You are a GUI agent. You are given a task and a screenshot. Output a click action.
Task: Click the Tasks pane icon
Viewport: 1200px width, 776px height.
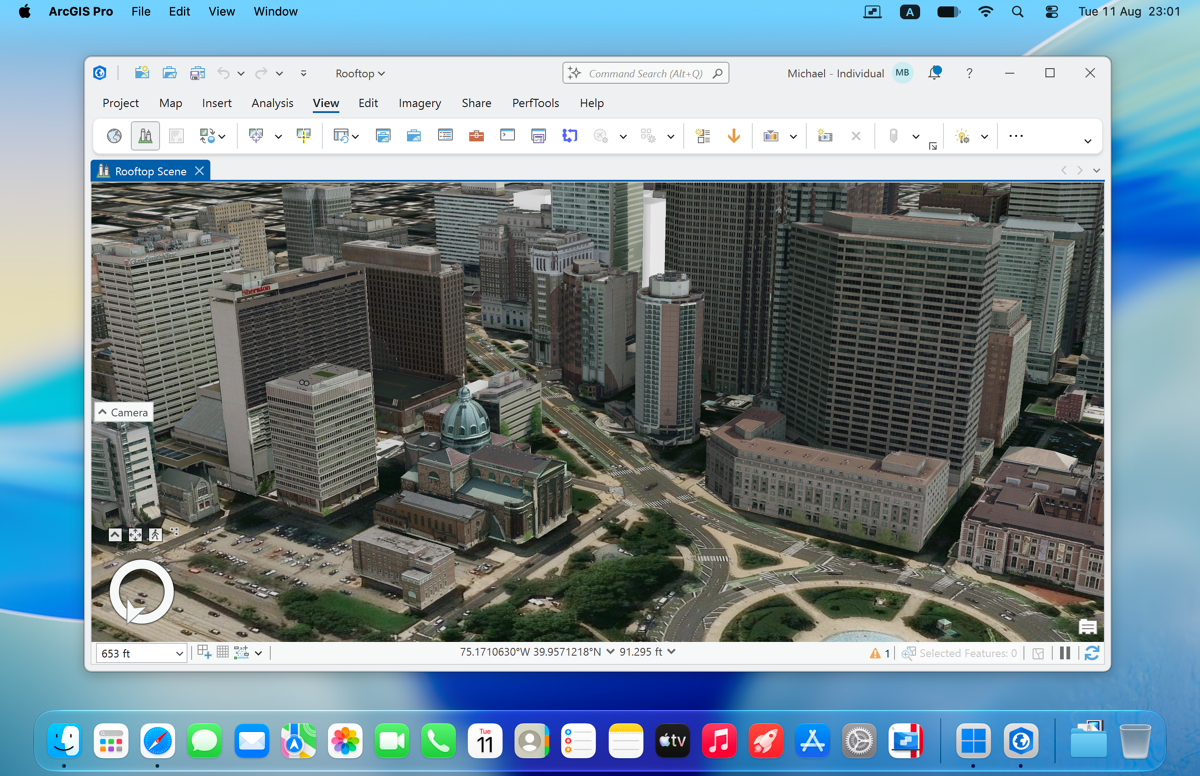coord(538,136)
